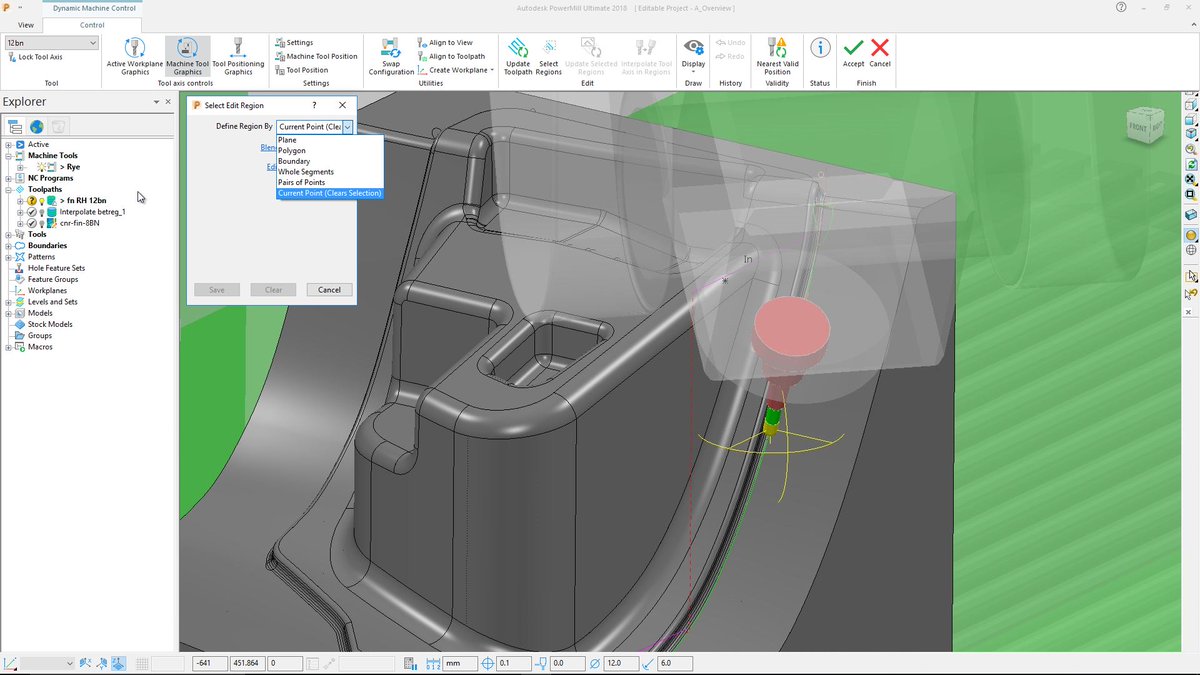Open Machine Tool Position settings
Screen dimensions: 1200x675
click(x=316, y=56)
